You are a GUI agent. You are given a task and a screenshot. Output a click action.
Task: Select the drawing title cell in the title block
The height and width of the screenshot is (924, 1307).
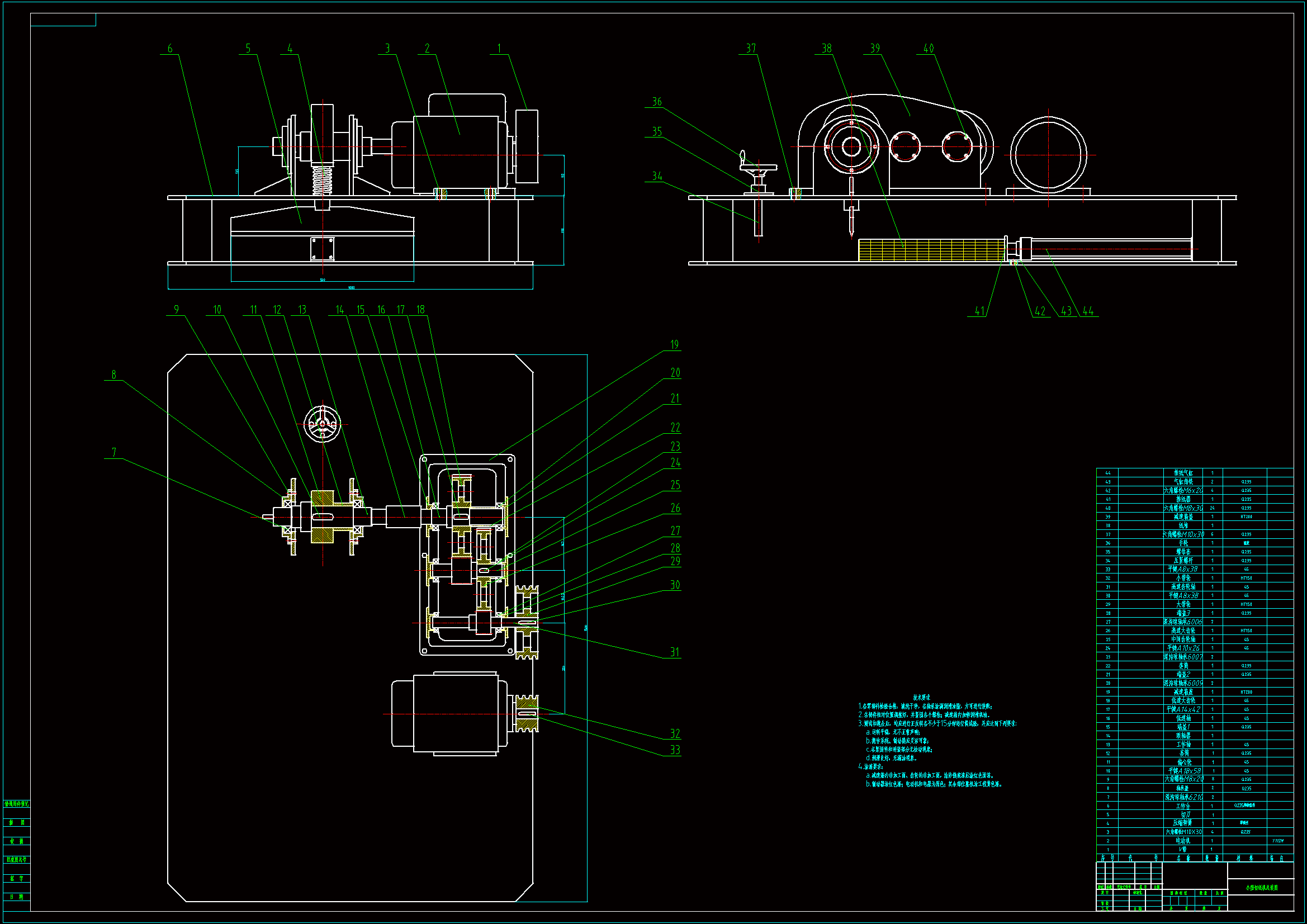pyautogui.click(x=1261, y=888)
